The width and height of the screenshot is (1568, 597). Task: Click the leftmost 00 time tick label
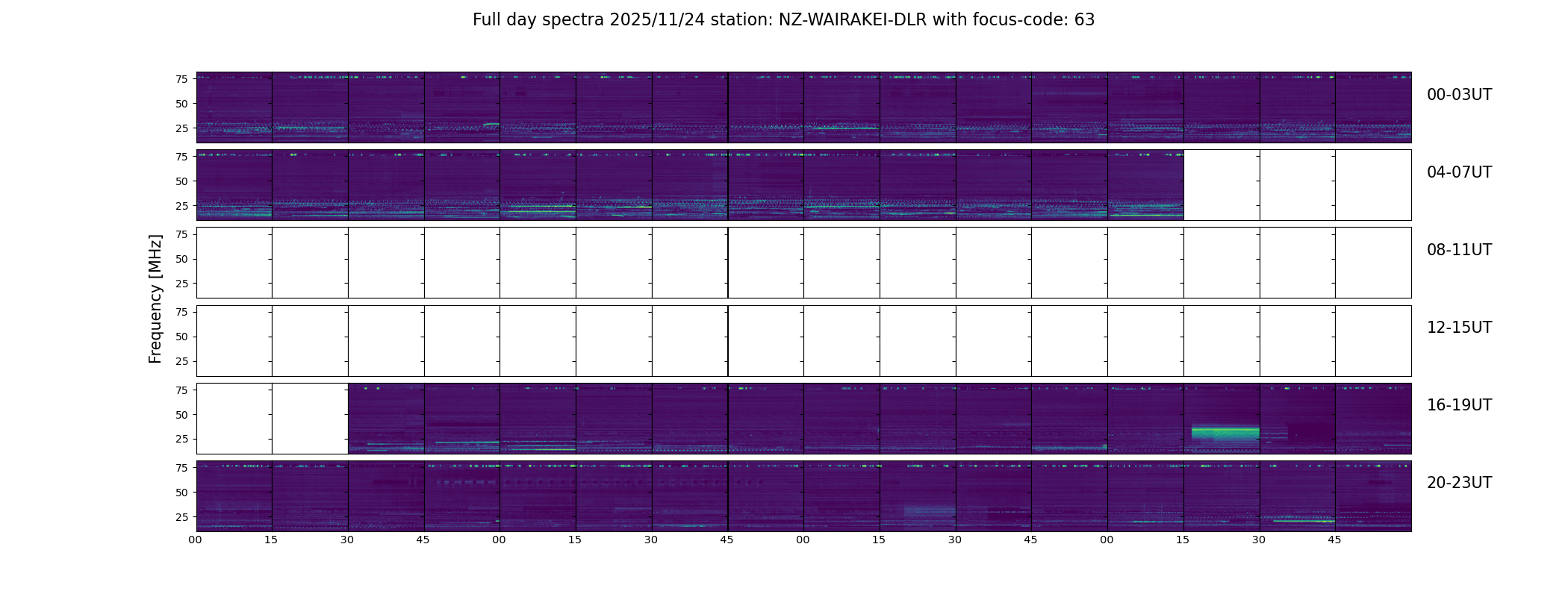point(196,540)
